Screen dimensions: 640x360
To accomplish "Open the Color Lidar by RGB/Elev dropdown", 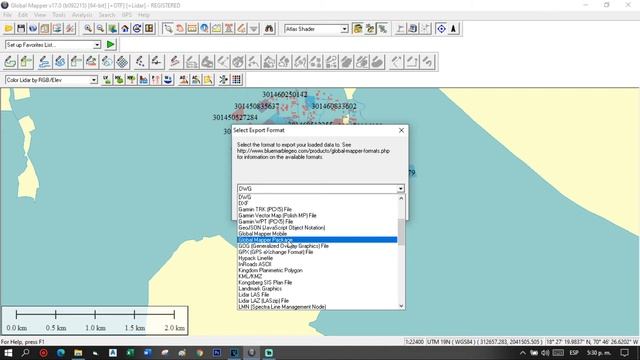I will (x=94, y=80).
